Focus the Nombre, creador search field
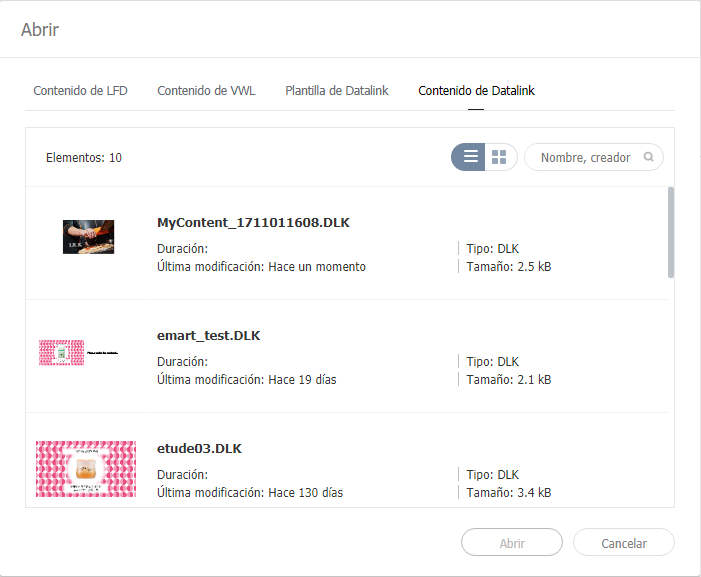Viewport: 701px width, 577px height. click(586, 157)
